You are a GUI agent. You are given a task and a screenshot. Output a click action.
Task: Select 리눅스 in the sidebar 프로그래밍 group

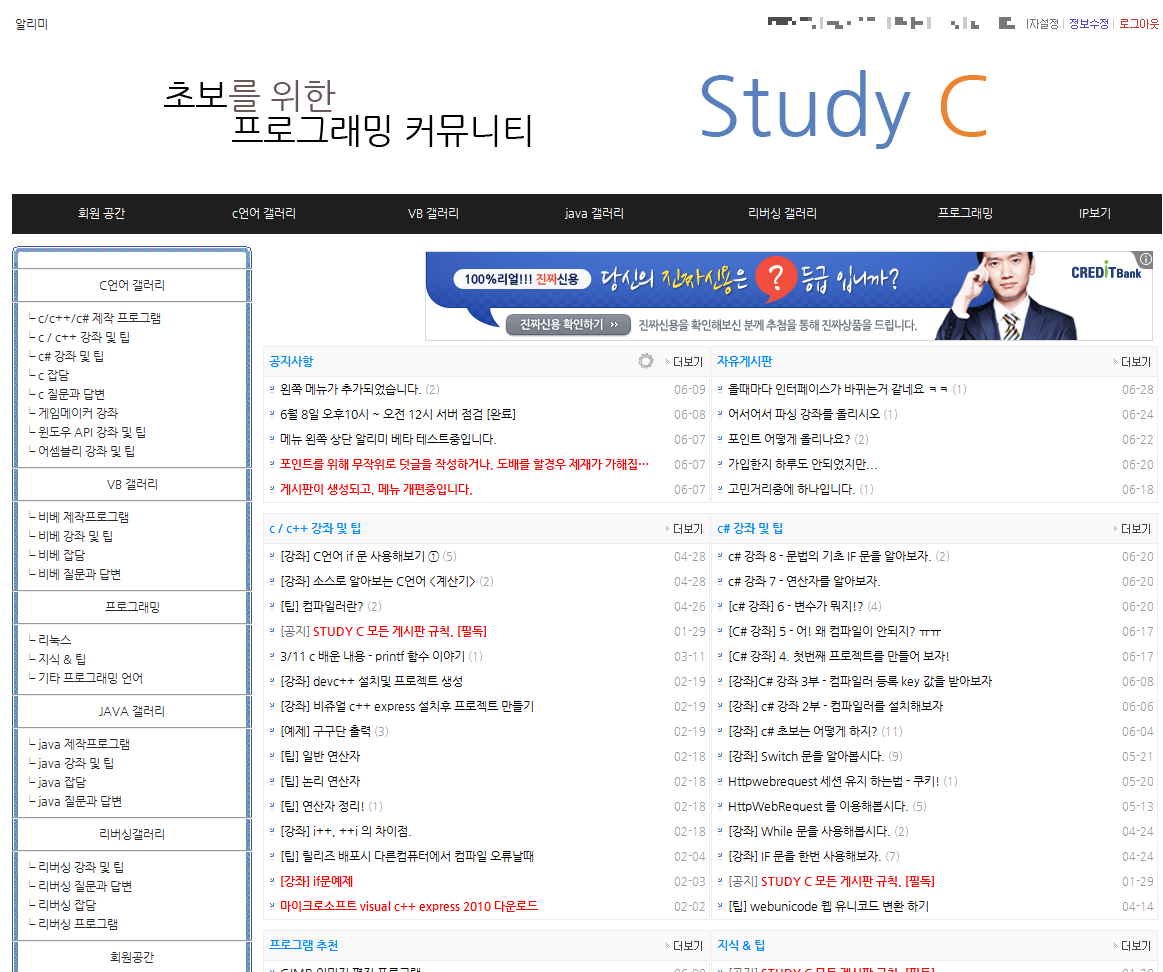[x=55, y=640]
